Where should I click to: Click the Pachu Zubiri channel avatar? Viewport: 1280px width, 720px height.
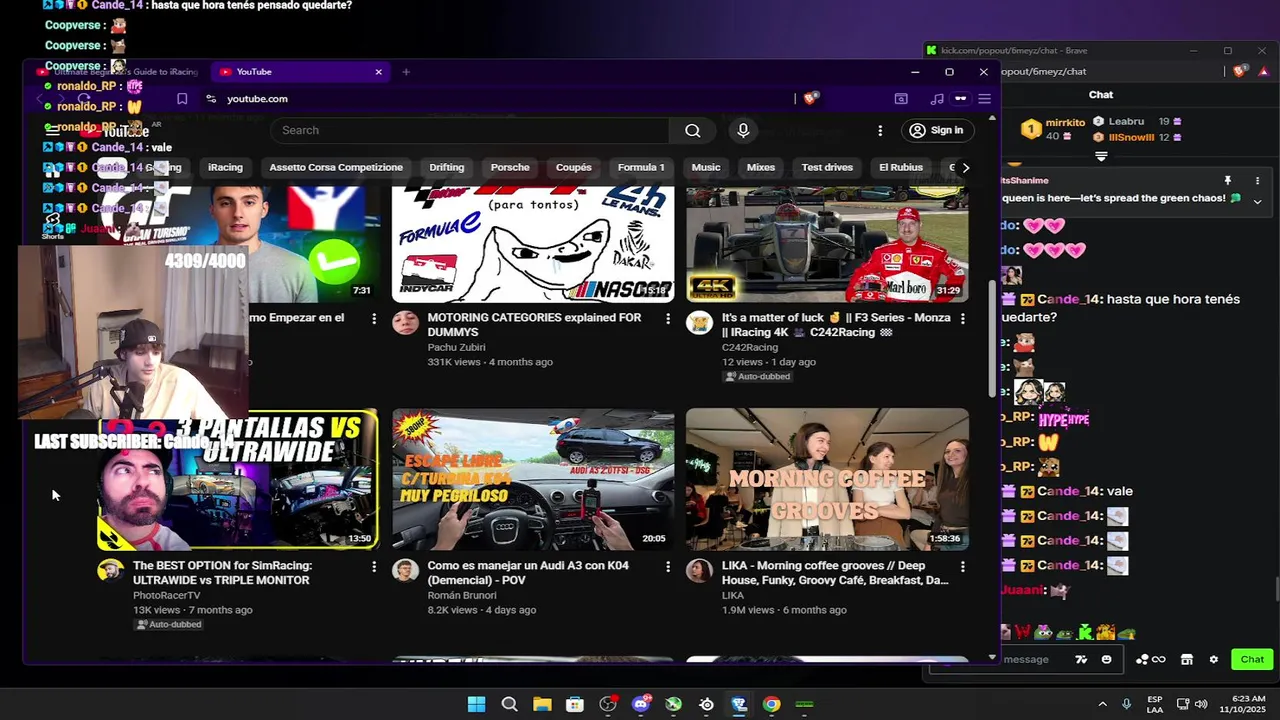point(405,322)
